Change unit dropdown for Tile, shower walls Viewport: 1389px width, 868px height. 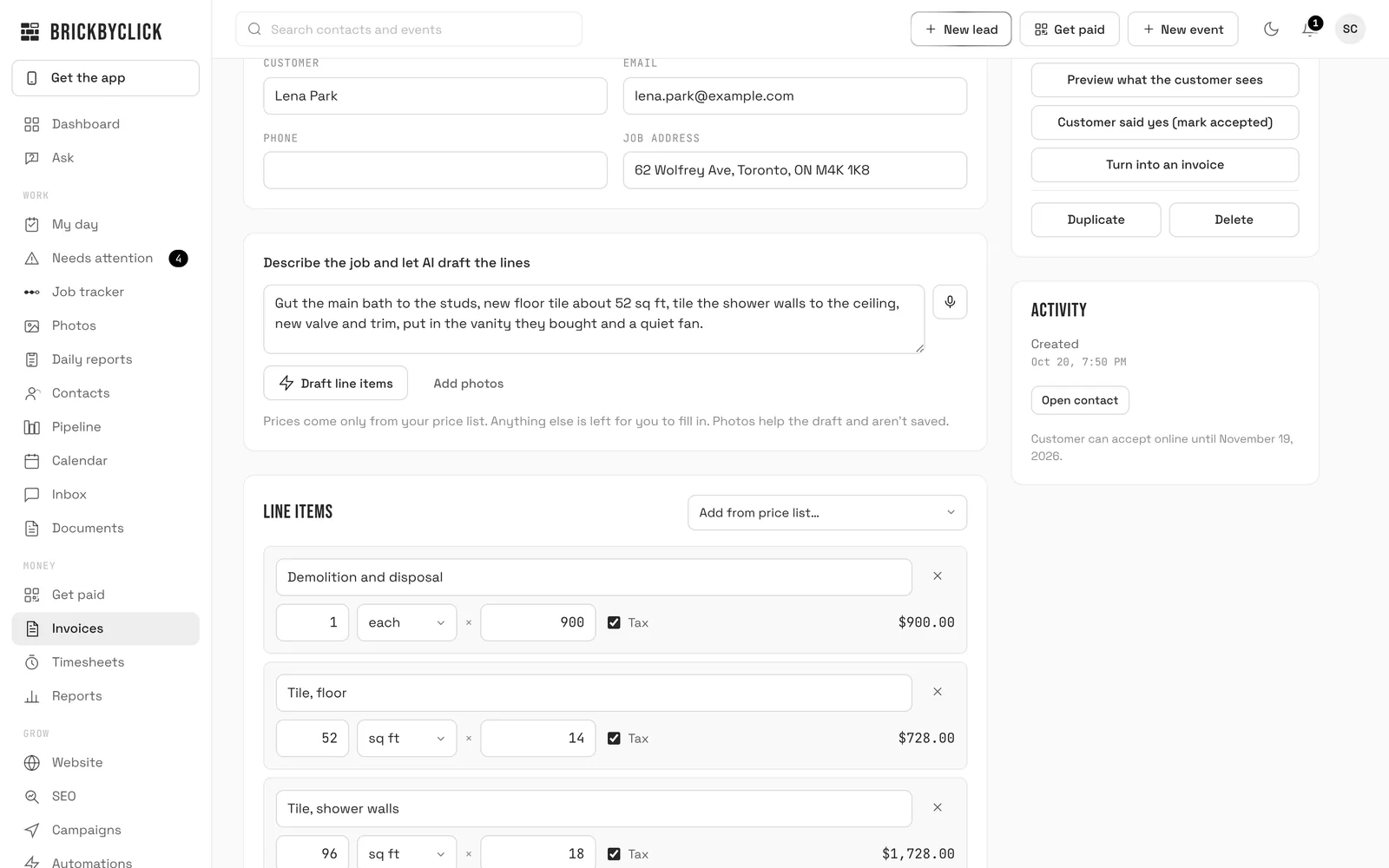(x=406, y=852)
